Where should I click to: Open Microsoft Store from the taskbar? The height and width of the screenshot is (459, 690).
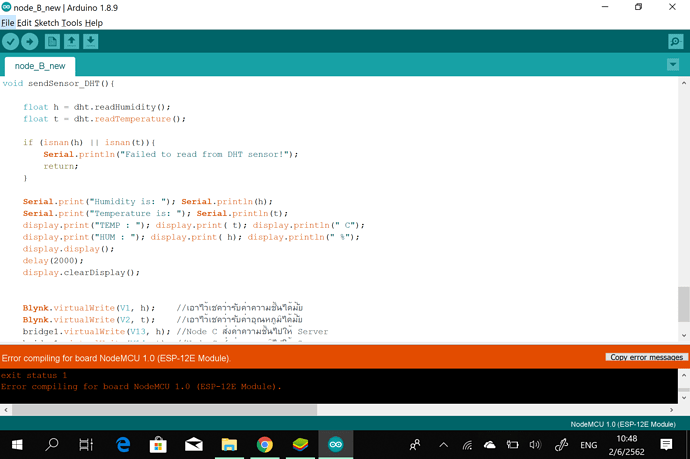158,445
